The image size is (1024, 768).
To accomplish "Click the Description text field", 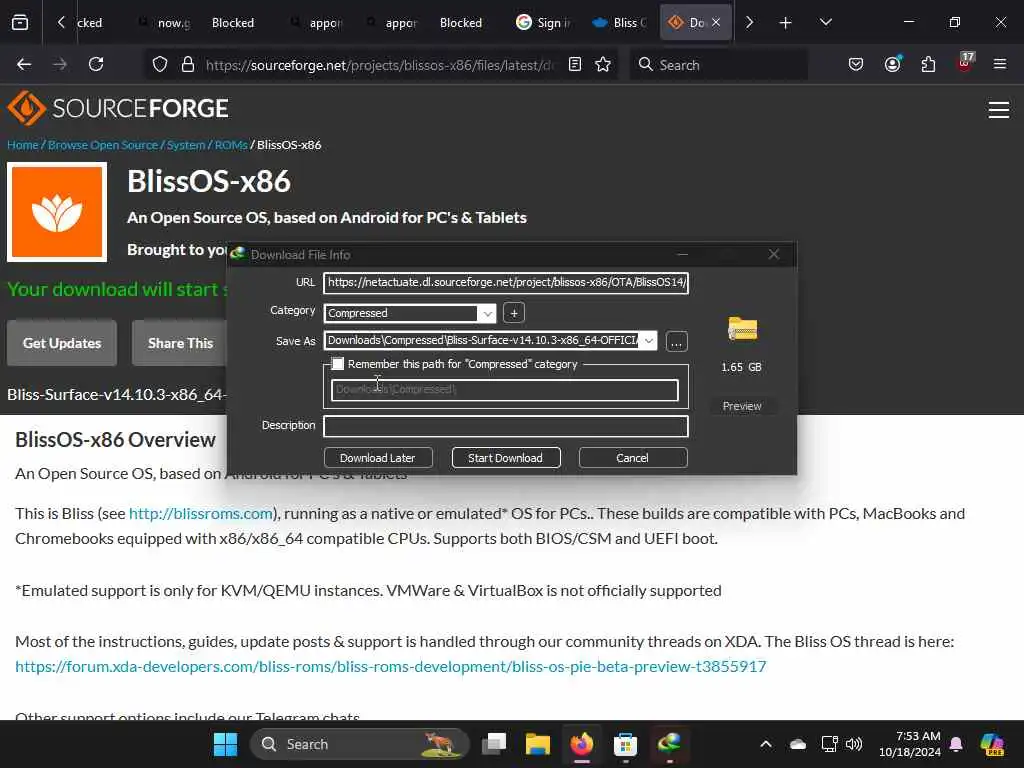I will click(x=506, y=426).
